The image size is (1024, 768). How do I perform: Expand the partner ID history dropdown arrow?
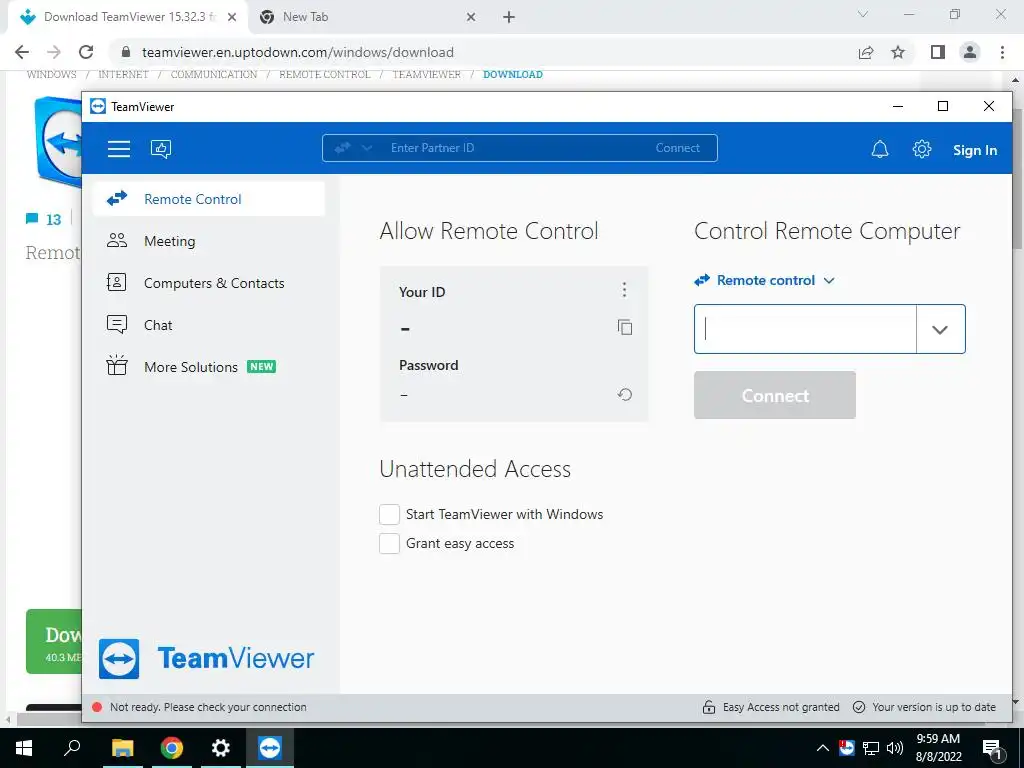[x=940, y=329]
